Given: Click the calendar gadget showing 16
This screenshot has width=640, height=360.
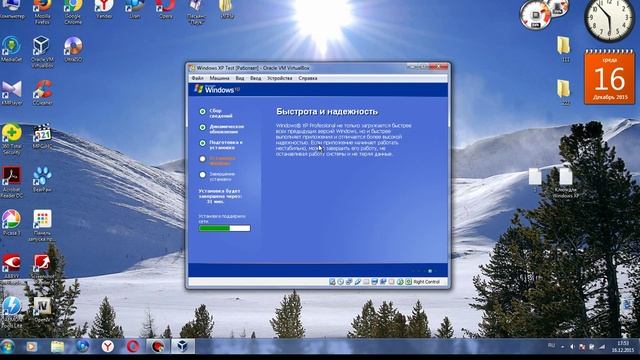Looking at the screenshot, I should (x=610, y=77).
